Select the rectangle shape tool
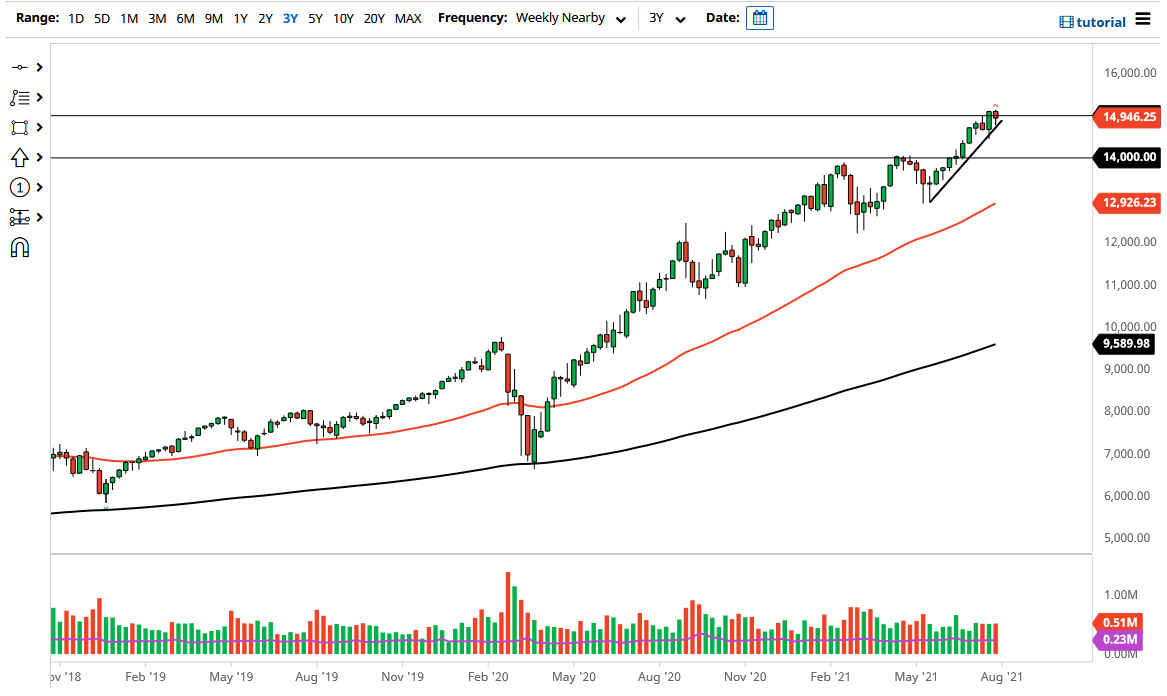The width and height of the screenshot is (1167, 696). [x=20, y=127]
